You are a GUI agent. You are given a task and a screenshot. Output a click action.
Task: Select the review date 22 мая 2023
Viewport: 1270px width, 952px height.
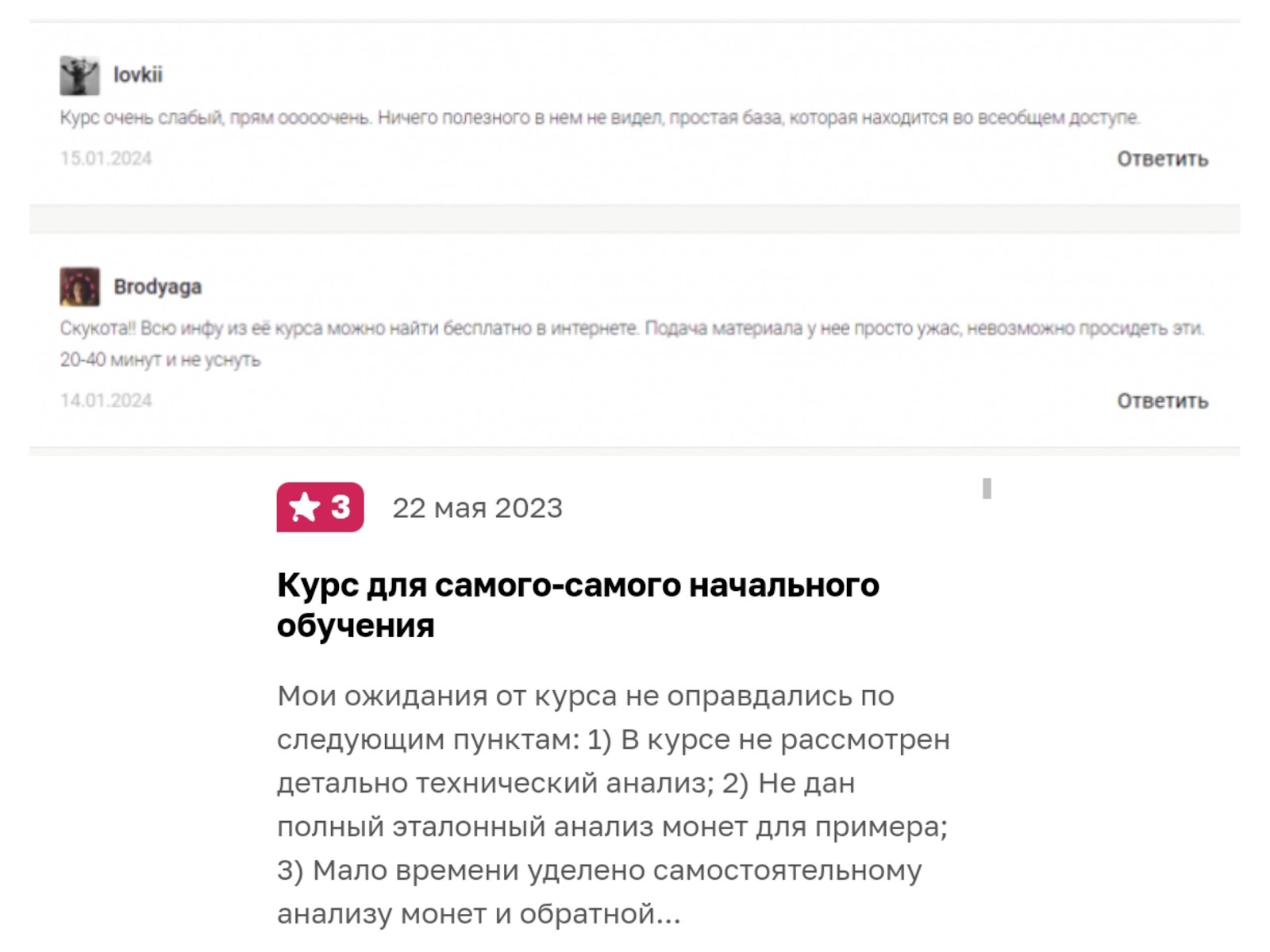pyautogui.click(x=477, y=508)
